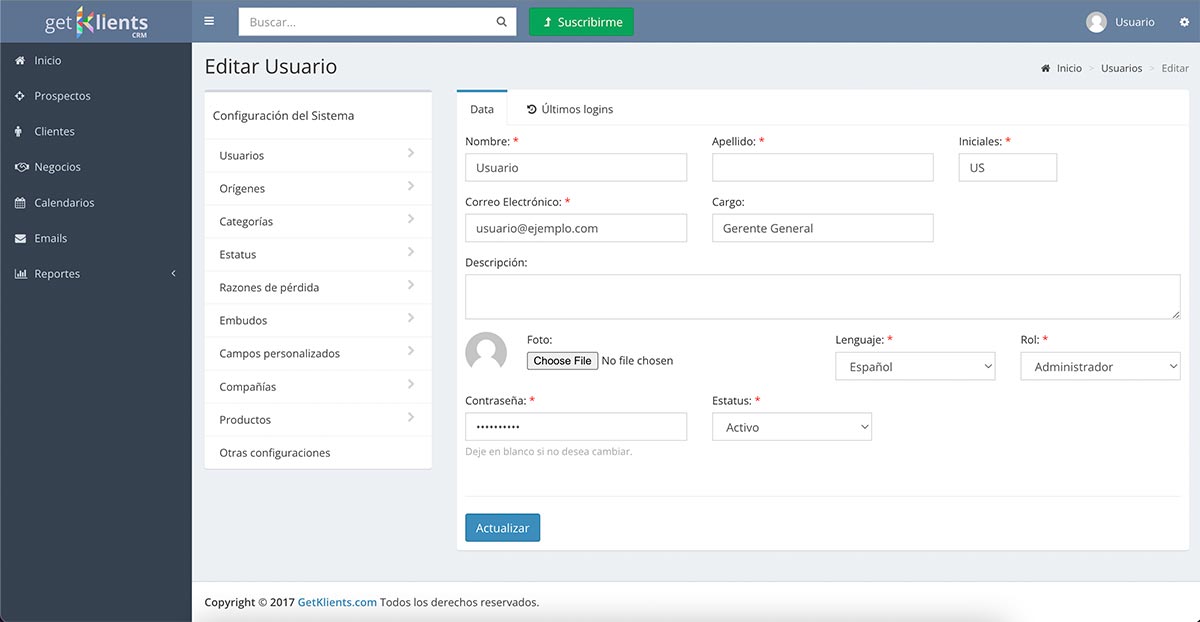Click the Choose File button
Screen dimensions: 1200x622
pyautogui.click(x=562, y=361)
